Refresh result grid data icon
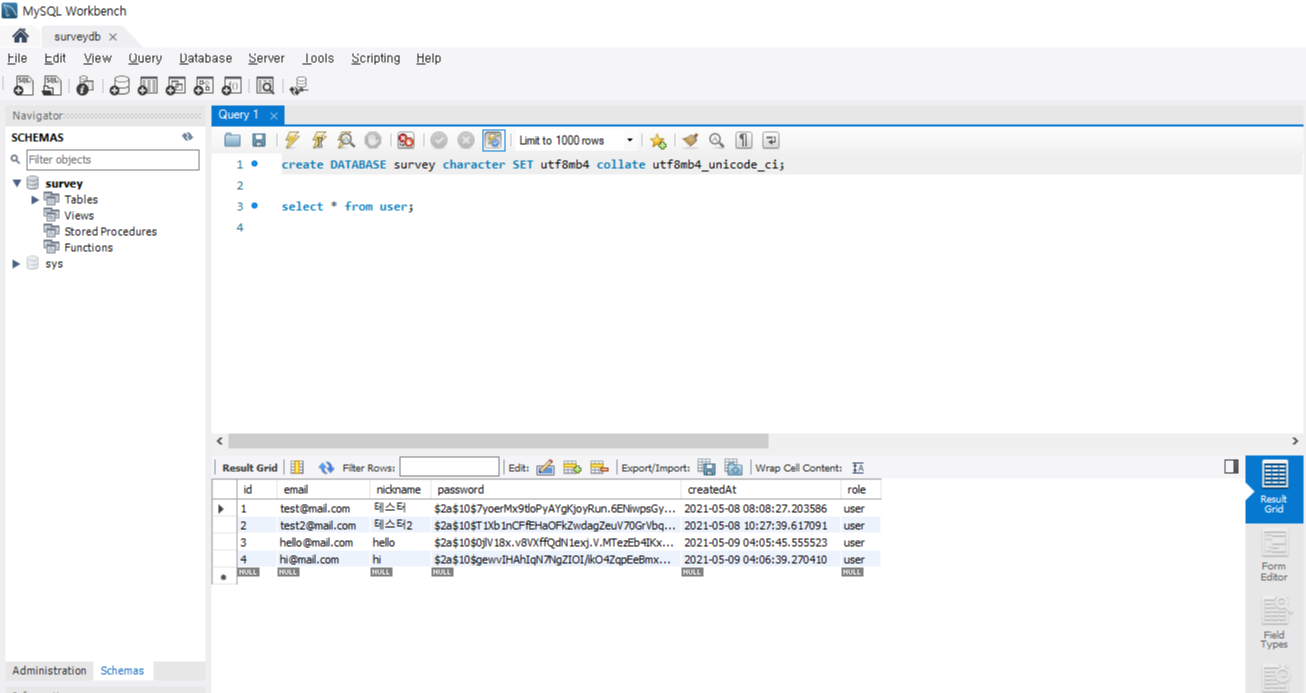 pos(326,467)
